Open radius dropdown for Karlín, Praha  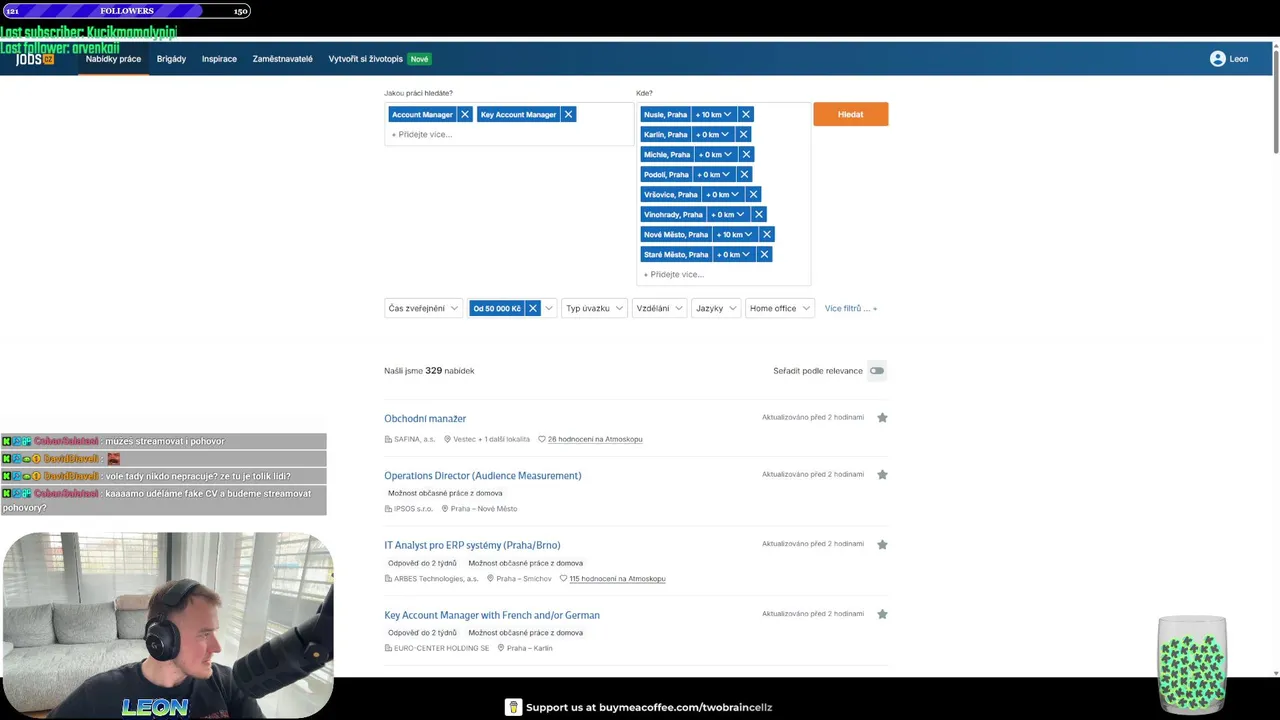pos(712,135)
